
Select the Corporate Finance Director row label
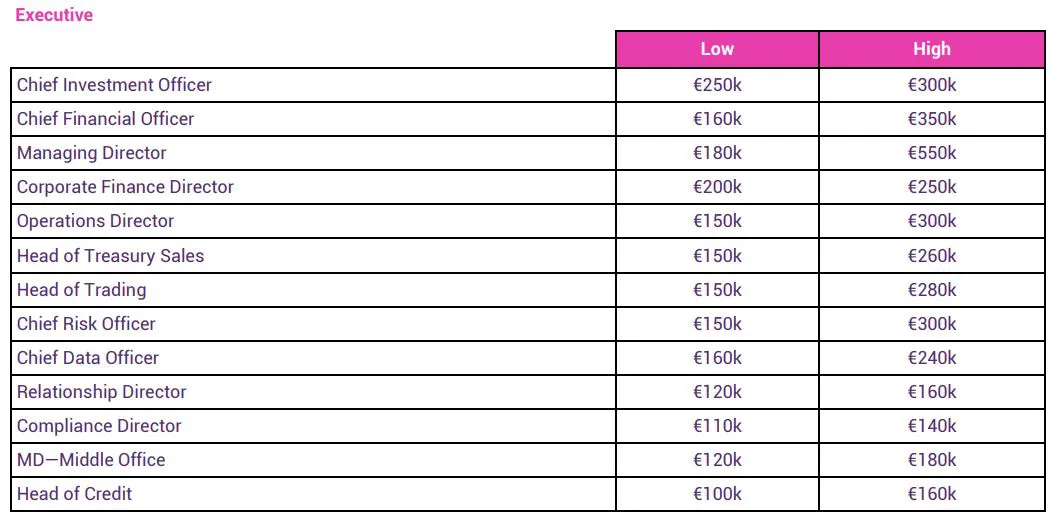click(126, 187)
